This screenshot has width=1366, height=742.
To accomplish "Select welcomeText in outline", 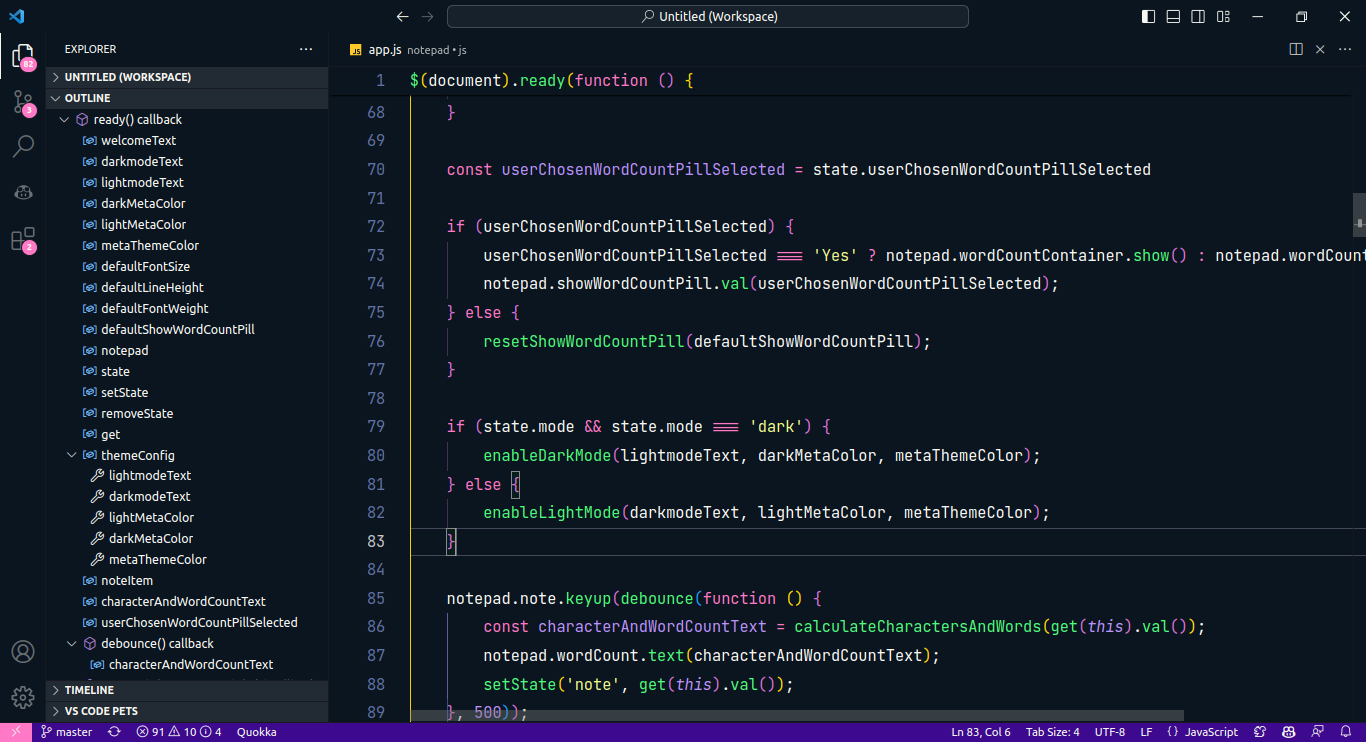I will coord(138,140).
